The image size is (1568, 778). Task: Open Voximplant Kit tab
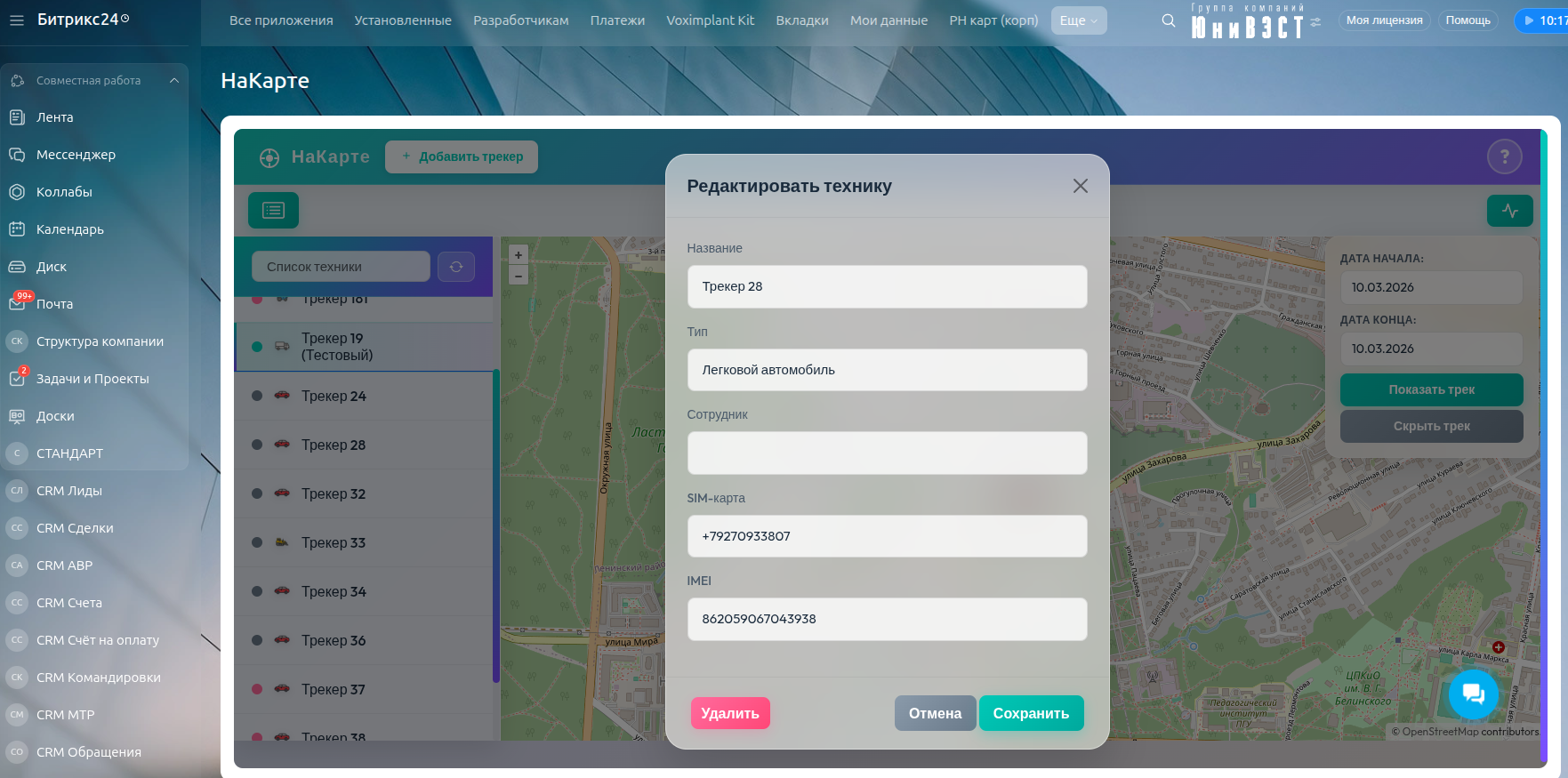point(711,20)
